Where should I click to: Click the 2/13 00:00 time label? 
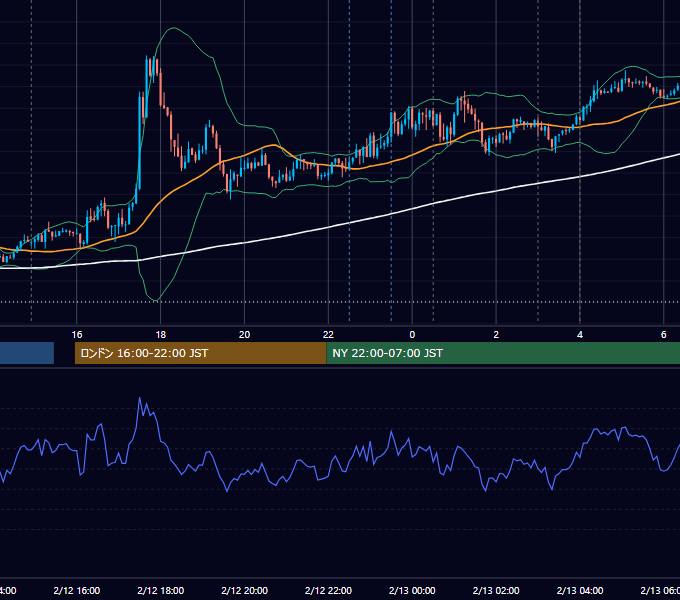[412, 590]
